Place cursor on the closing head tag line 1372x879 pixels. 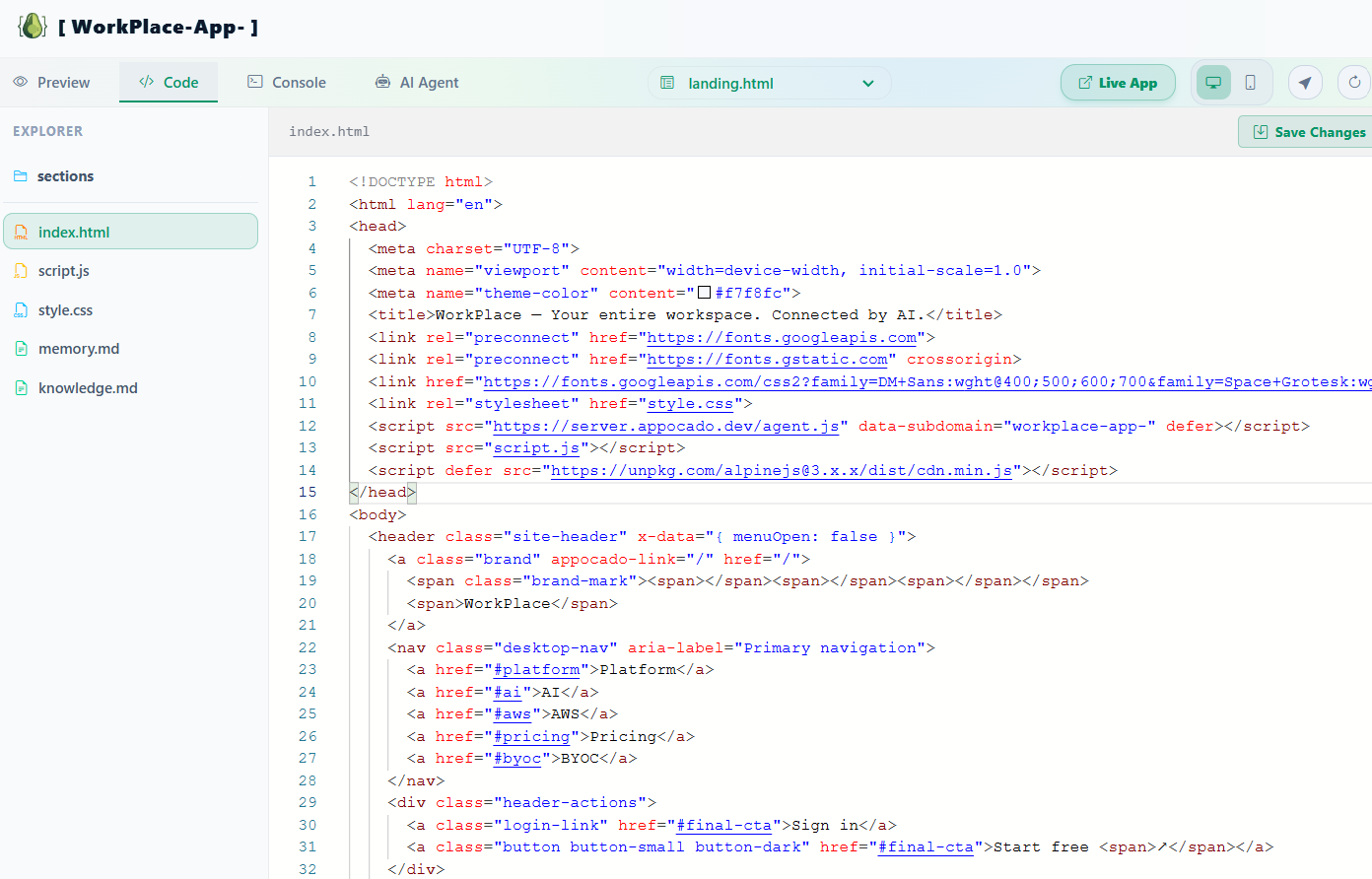point(382,493)
